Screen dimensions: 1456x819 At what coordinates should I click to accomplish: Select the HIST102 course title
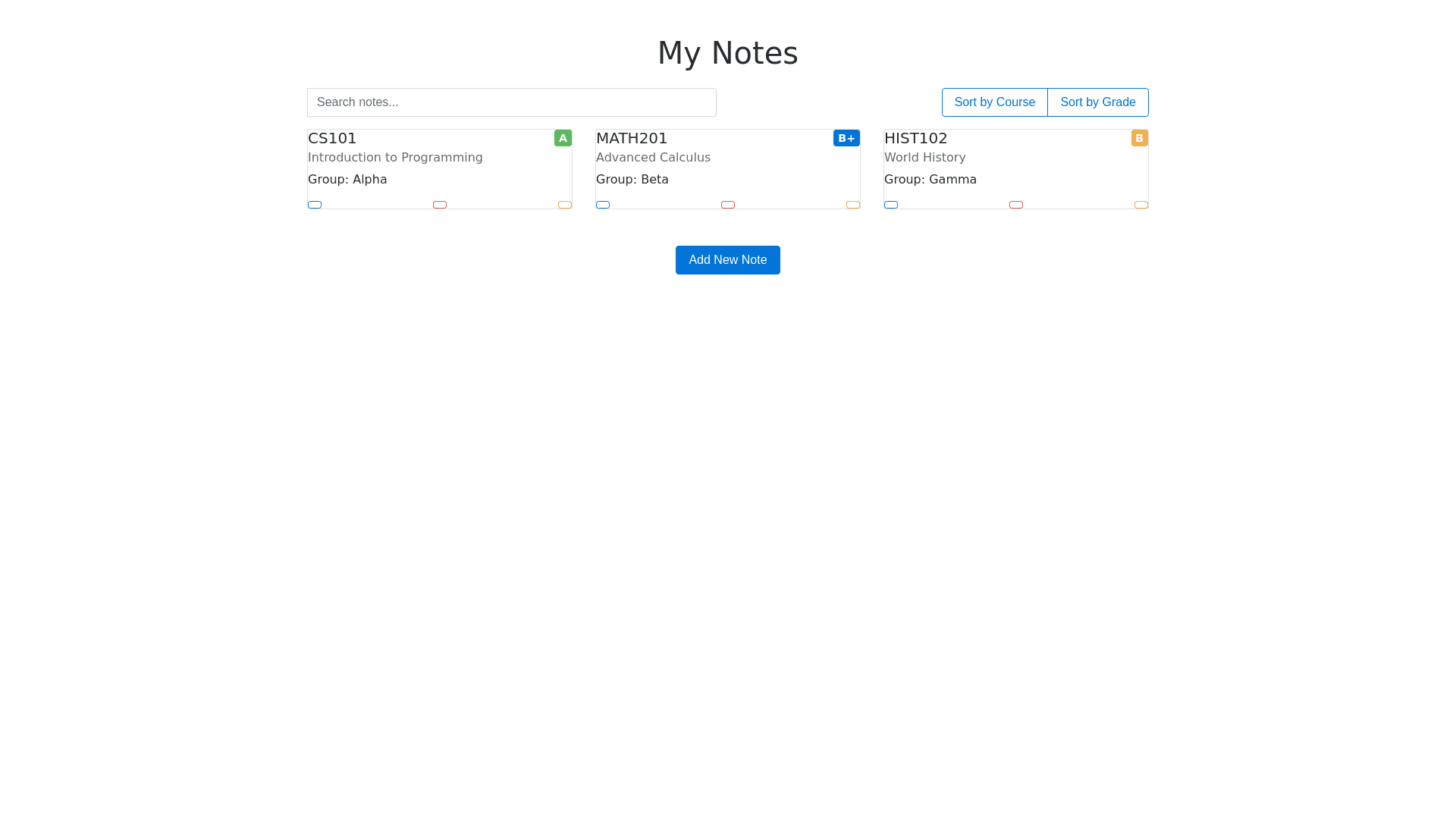click(915, 138)
